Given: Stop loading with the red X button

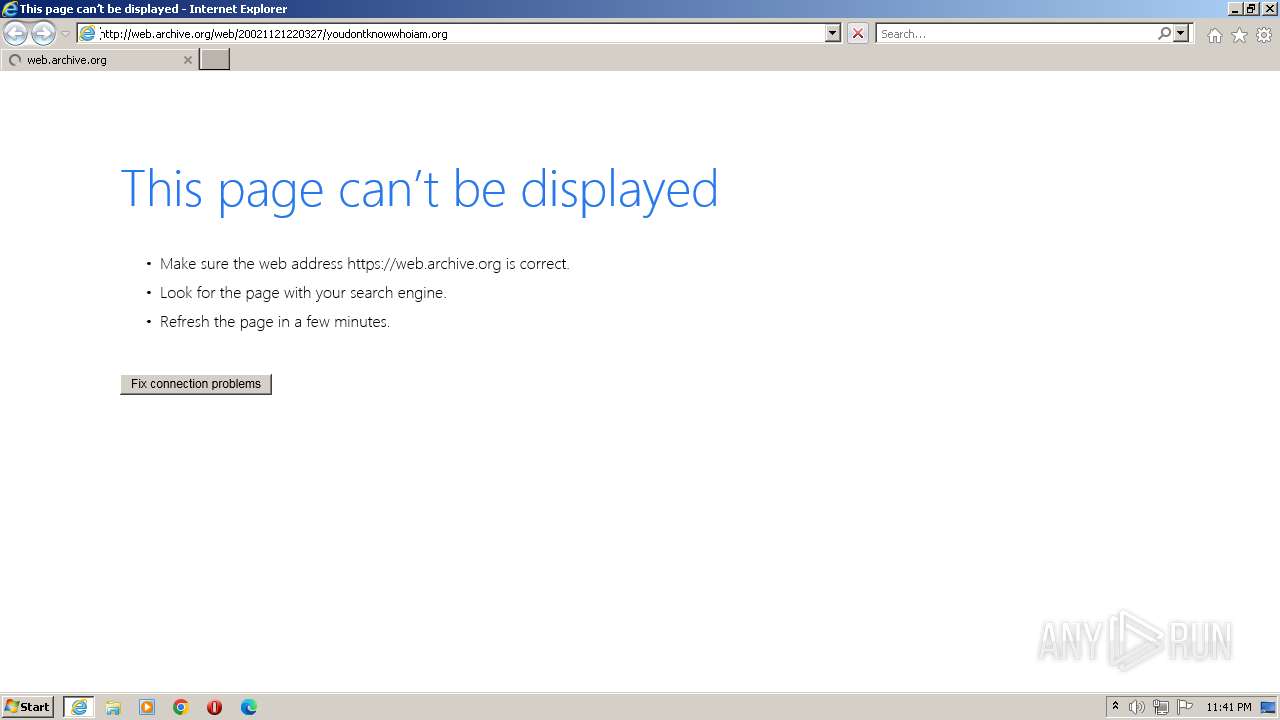Looking at the screenshot, I should pyautogui.click(x=858, y=34).
